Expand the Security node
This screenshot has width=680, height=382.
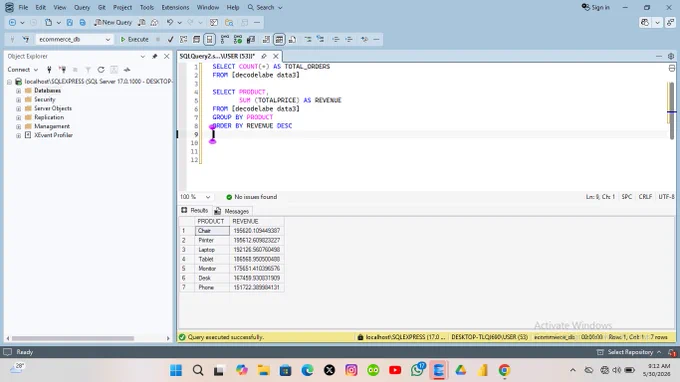pos(18,100)
